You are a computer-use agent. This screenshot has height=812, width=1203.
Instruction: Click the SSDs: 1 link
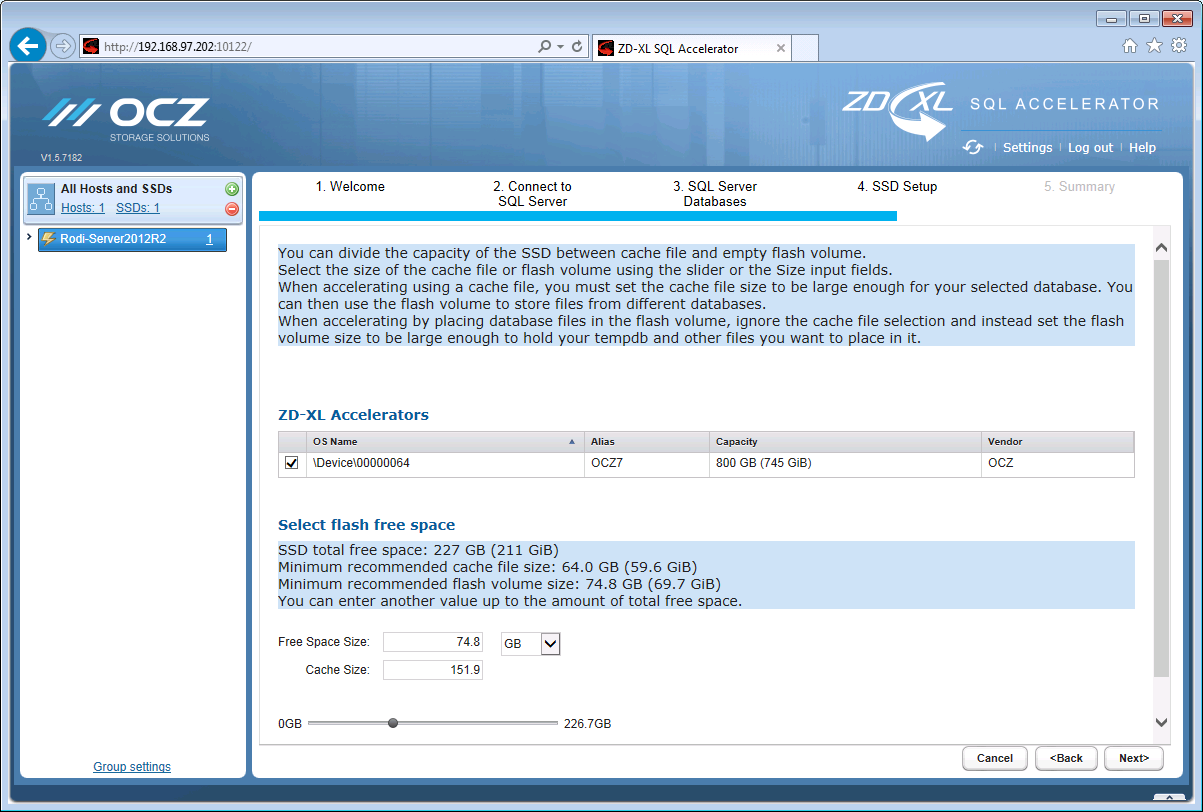[x=138, y=208]
